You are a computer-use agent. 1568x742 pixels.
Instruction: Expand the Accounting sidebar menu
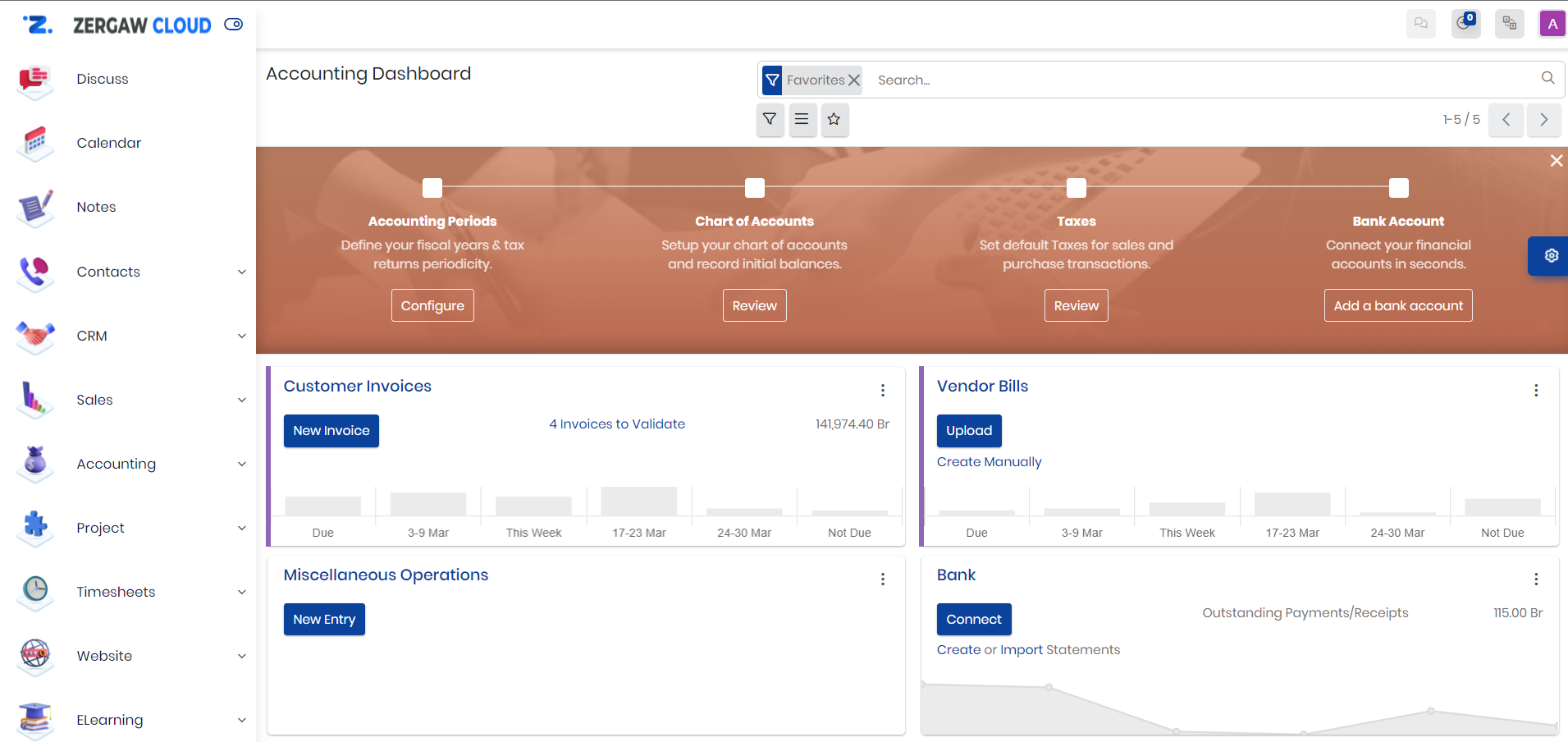[x=241, y=465]
